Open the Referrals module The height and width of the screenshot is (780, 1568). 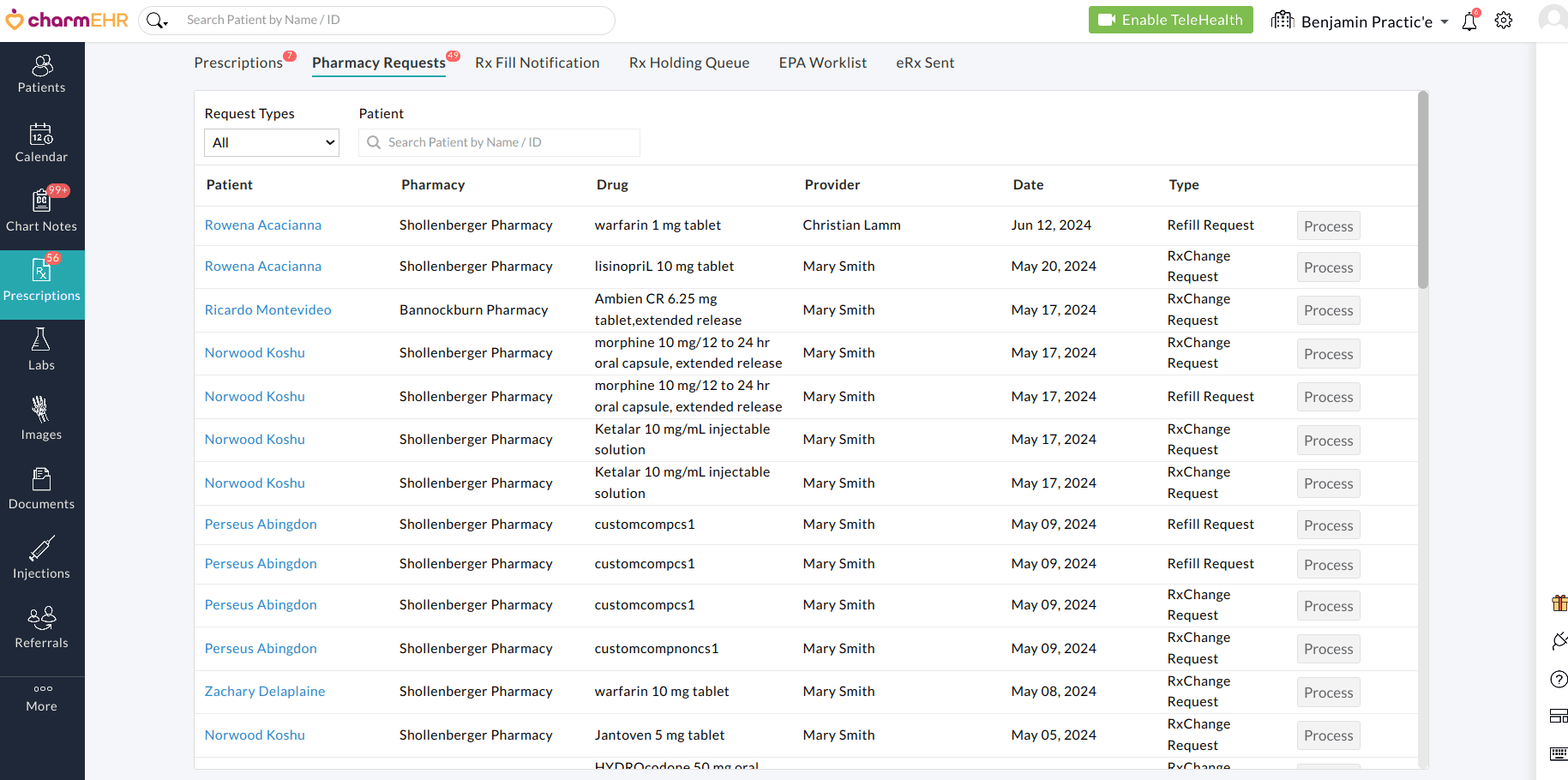(41, 629)
